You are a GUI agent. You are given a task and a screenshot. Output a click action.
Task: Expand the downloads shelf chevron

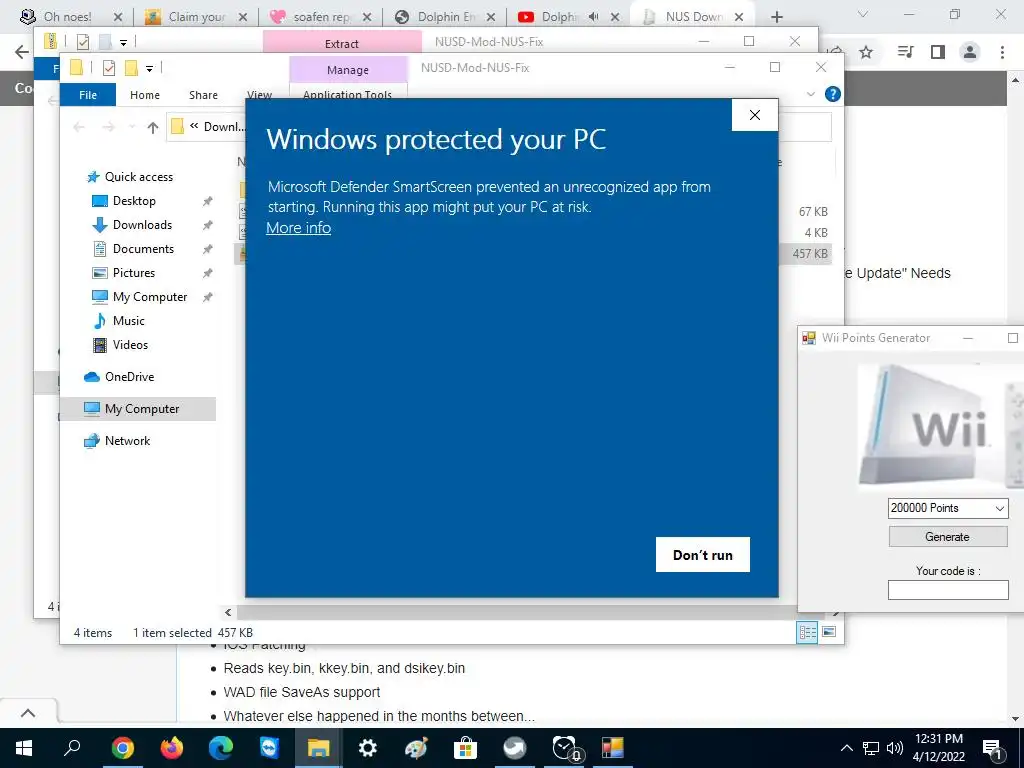pyautogui.click(x=27, y=713)
